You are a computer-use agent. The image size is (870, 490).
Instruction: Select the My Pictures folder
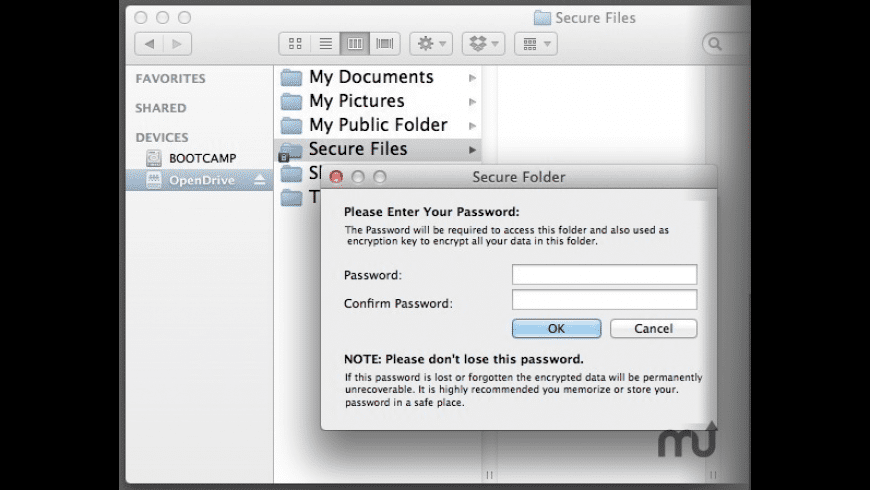pos(356,101)
